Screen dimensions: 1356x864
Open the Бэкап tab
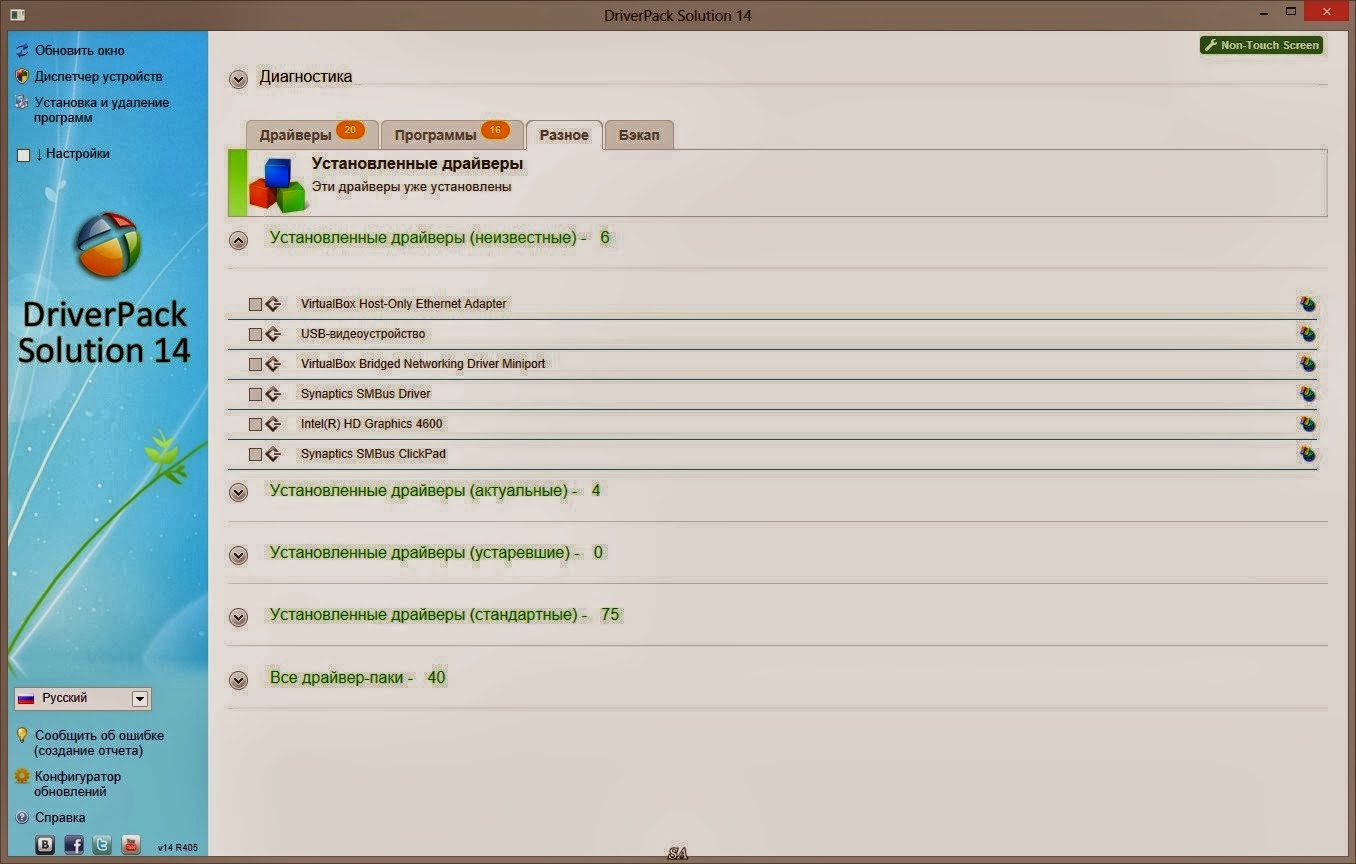[x=639, y=135]
